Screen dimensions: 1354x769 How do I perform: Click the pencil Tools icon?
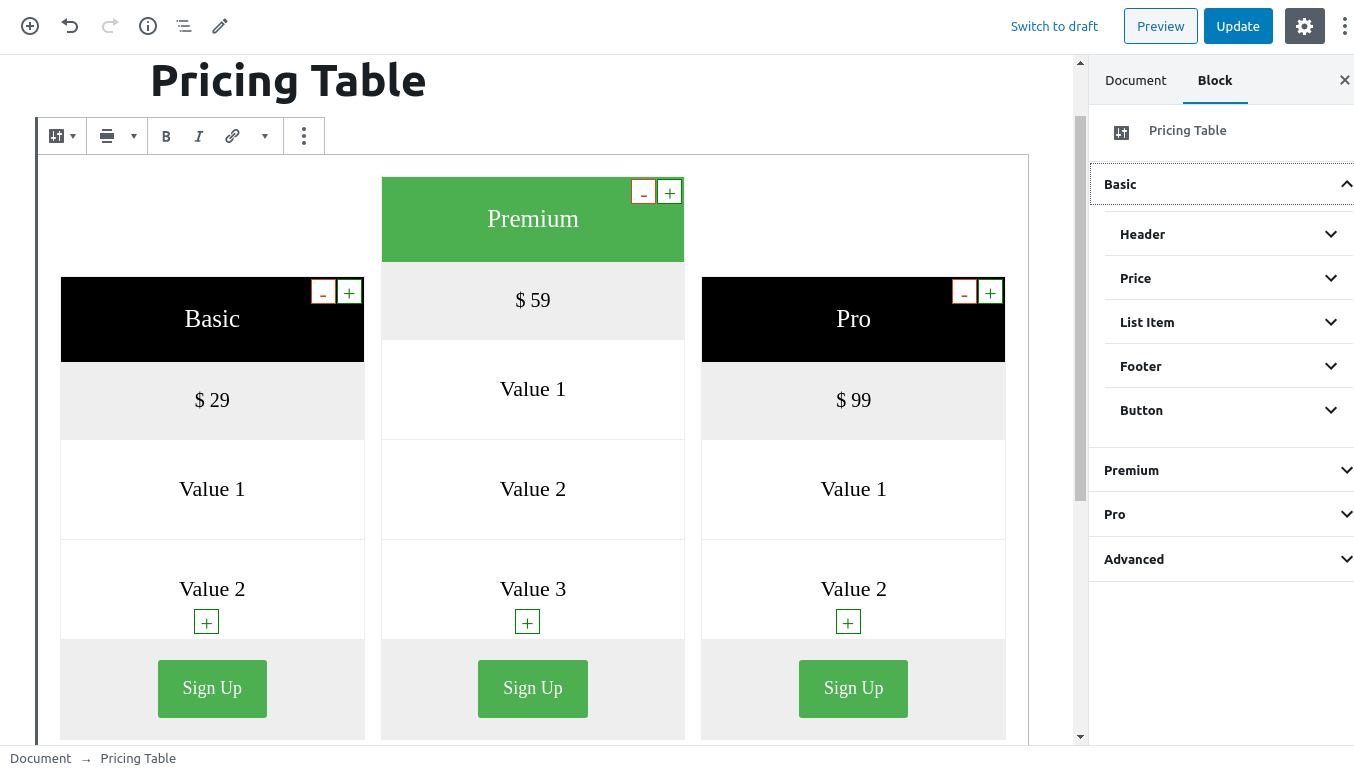point(220,26)
